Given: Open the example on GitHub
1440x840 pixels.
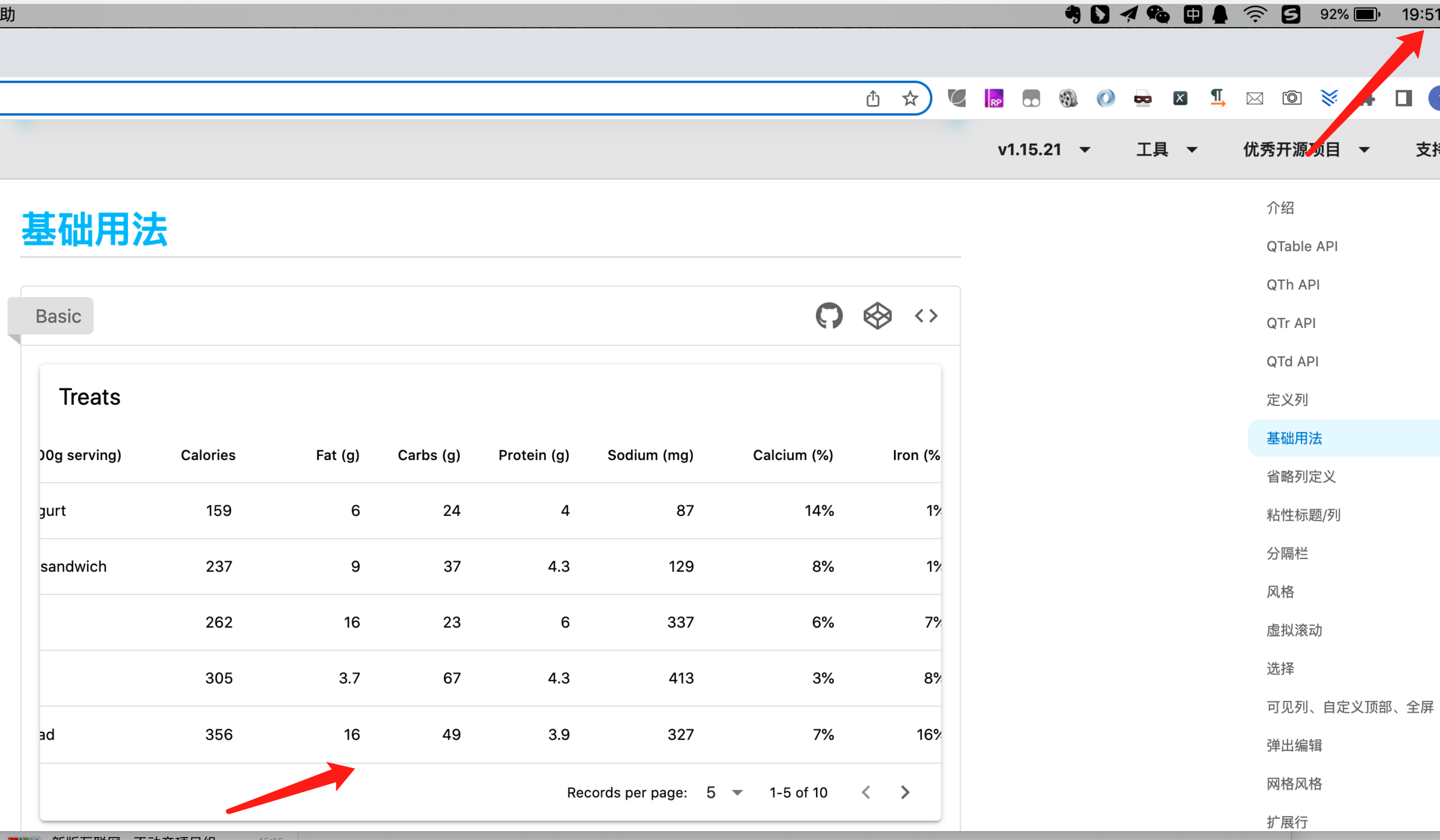Looking at the screenshot, I should pyautogui.click(x=829, y=315).
